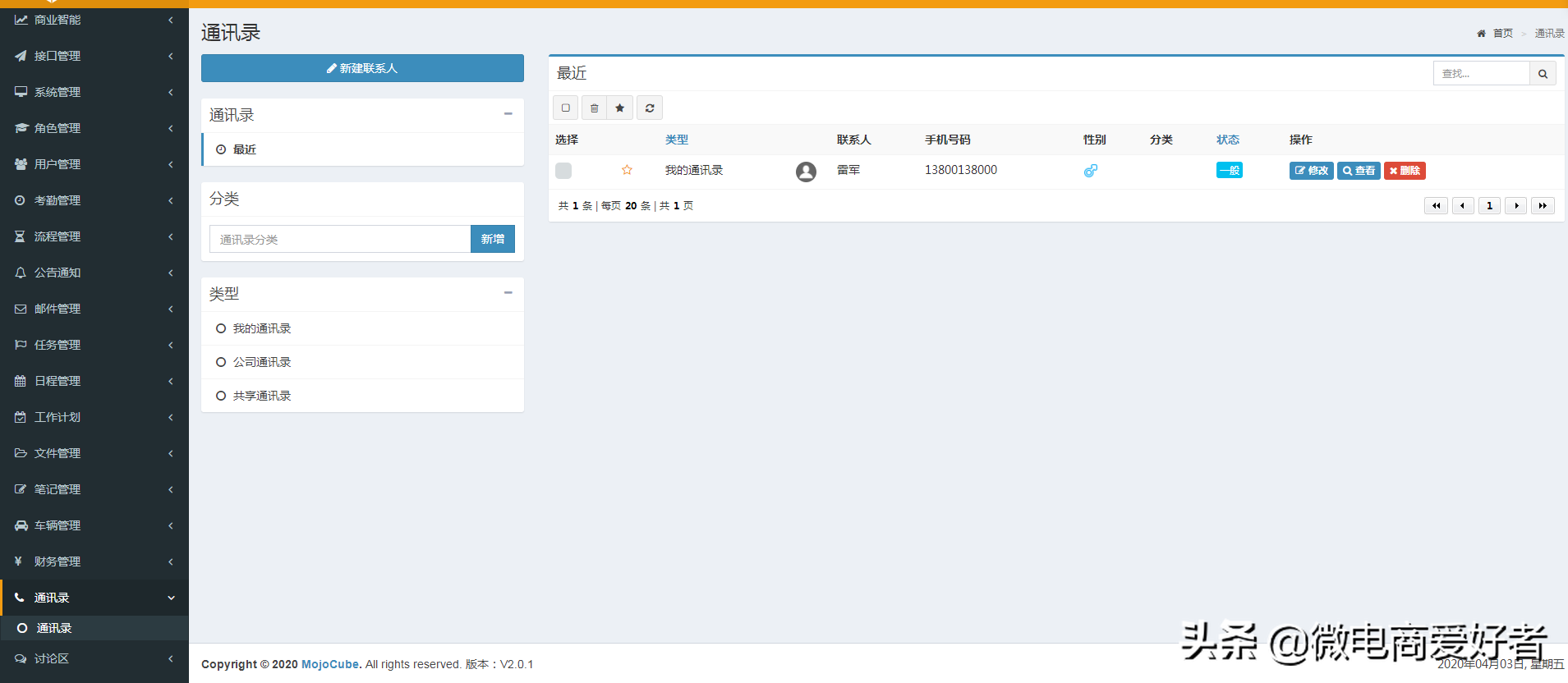This screenshot has width=1568, height=683.
Task: Click the 用户管理 users icon
Action: [x=21, y=164]
